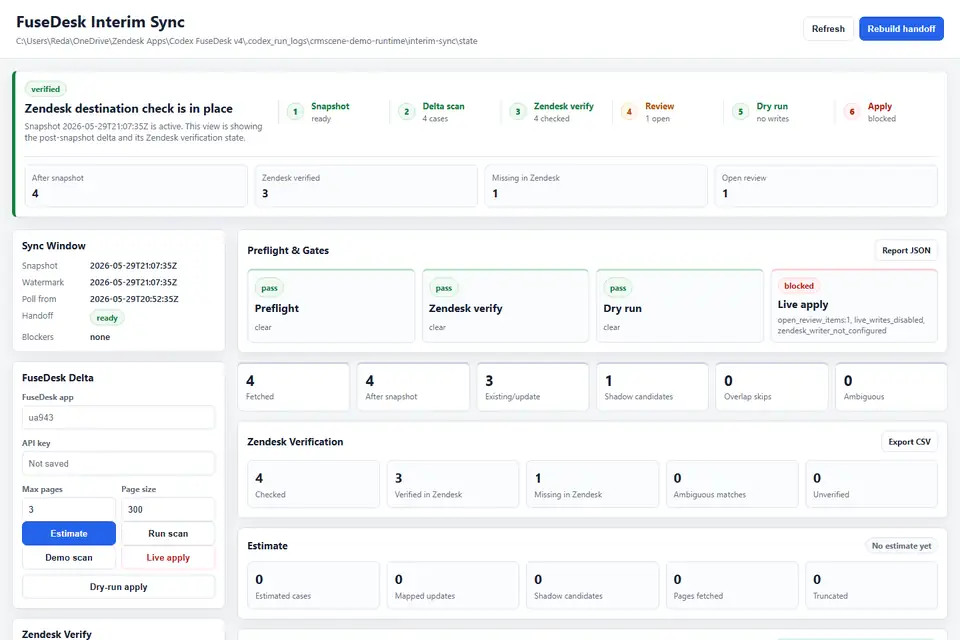Click pass badge on Preflight card
The image size is (960, 640).
[x=269, y=288]
